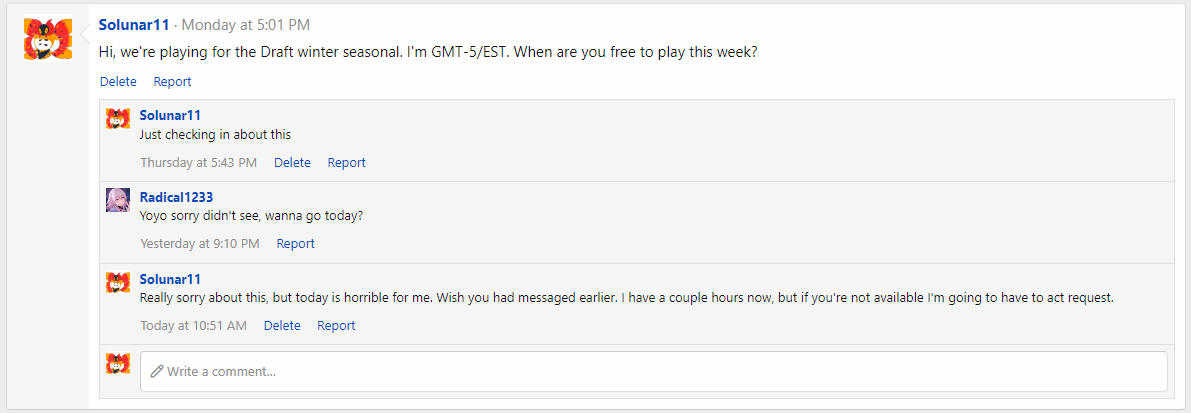The height and width of the screenshot is (413, 1191).
Task: Report the 'Really sorry about this' comment
Action: pos(336,325)
